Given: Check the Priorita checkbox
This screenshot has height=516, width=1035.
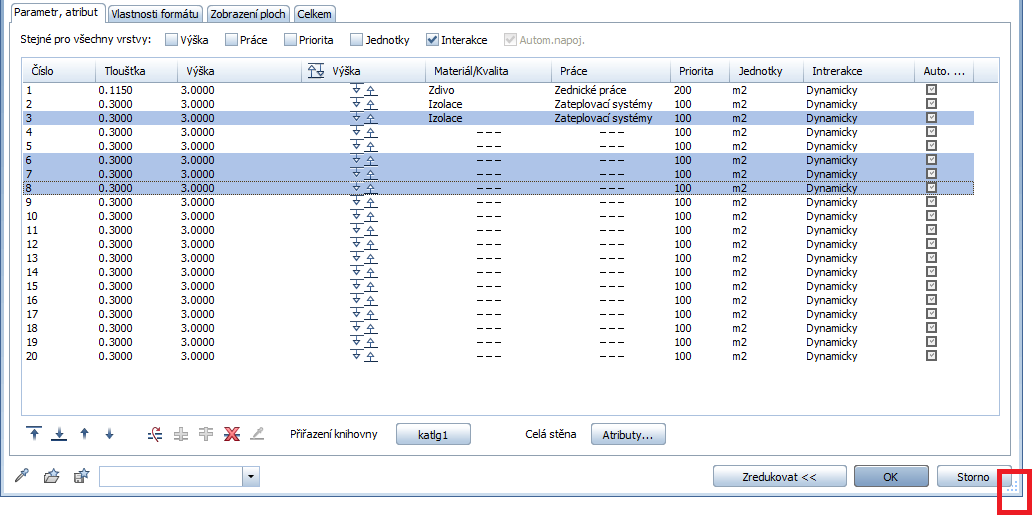Looking at the screenshot, I should click(x=290, y=40).
